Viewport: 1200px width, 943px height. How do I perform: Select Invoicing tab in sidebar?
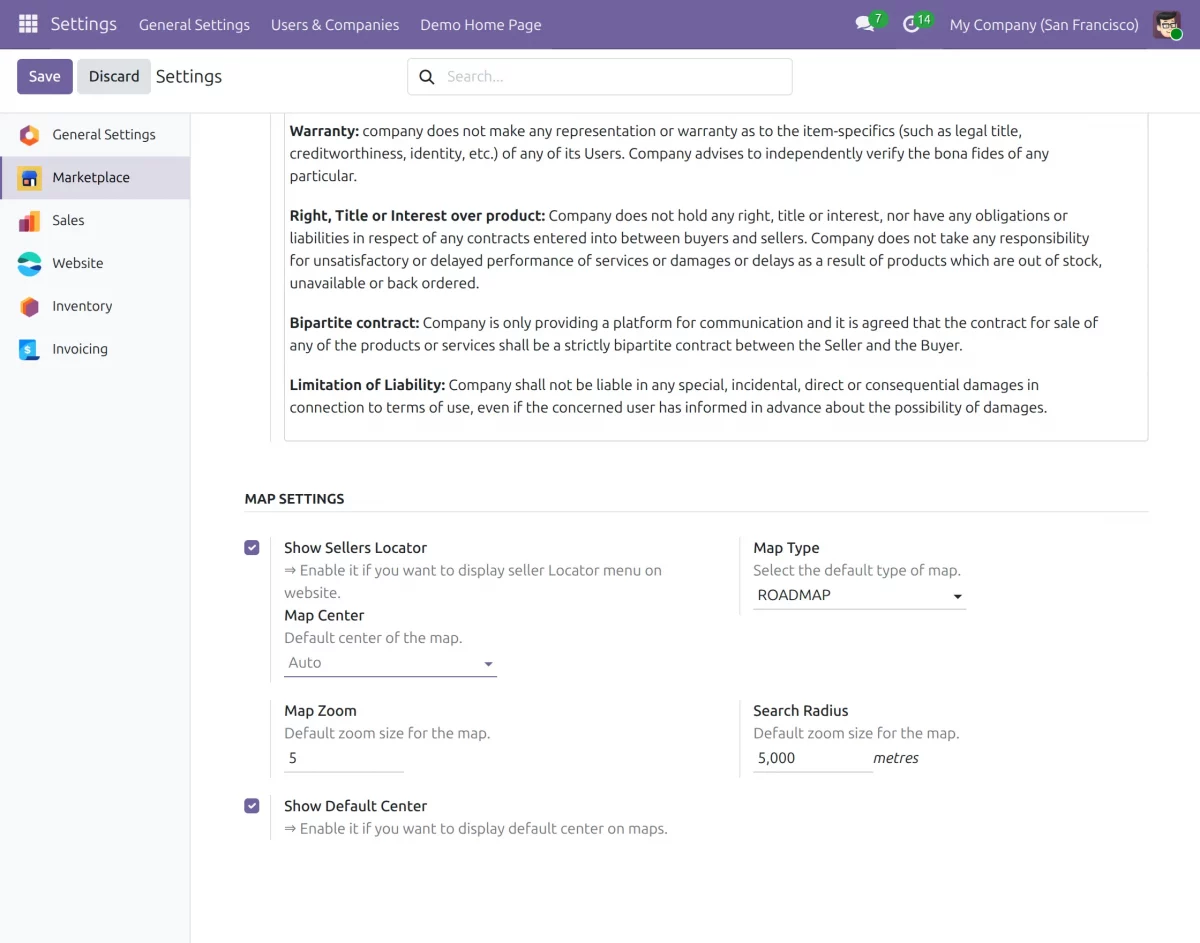95,350
